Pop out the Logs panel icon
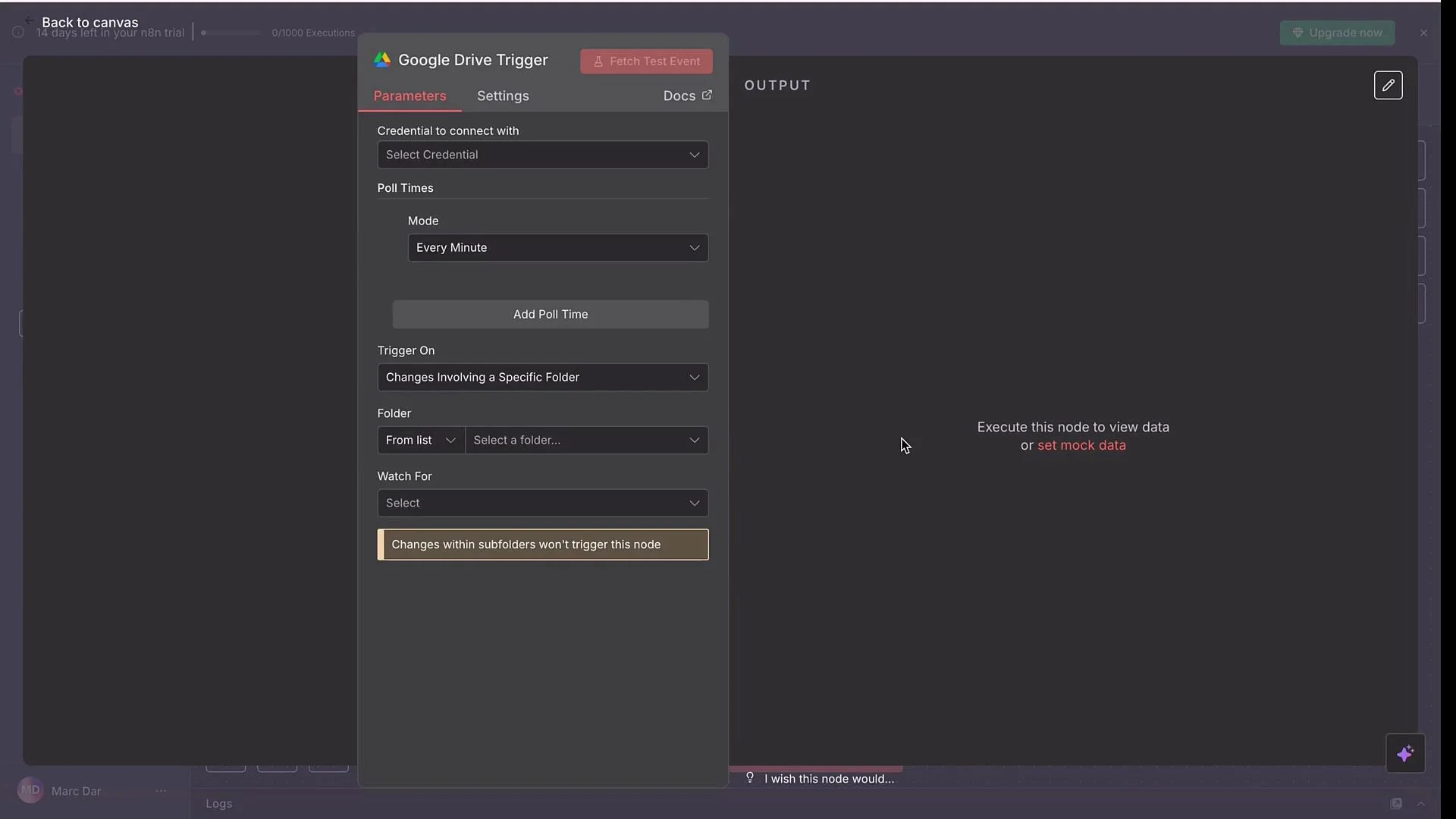 [1396, 804]
